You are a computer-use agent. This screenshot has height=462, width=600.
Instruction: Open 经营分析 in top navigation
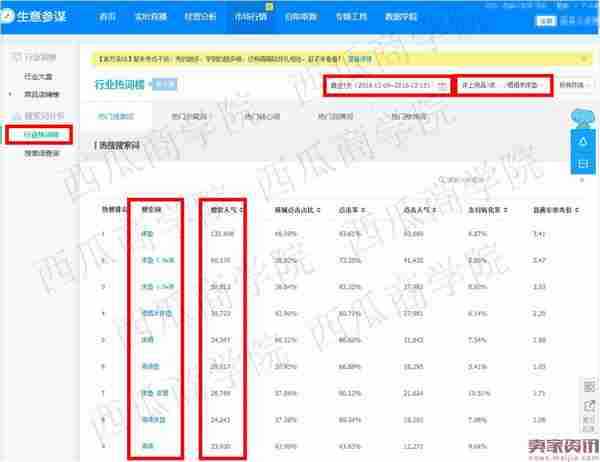point(200,17)
